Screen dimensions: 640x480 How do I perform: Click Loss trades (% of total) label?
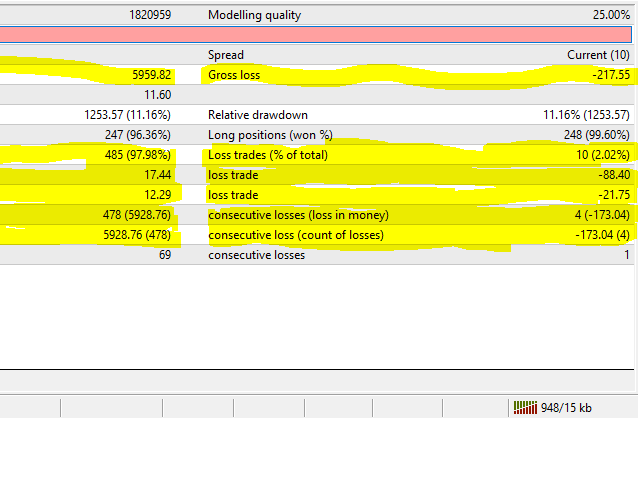pyautogui.click(x=268, y=155)
